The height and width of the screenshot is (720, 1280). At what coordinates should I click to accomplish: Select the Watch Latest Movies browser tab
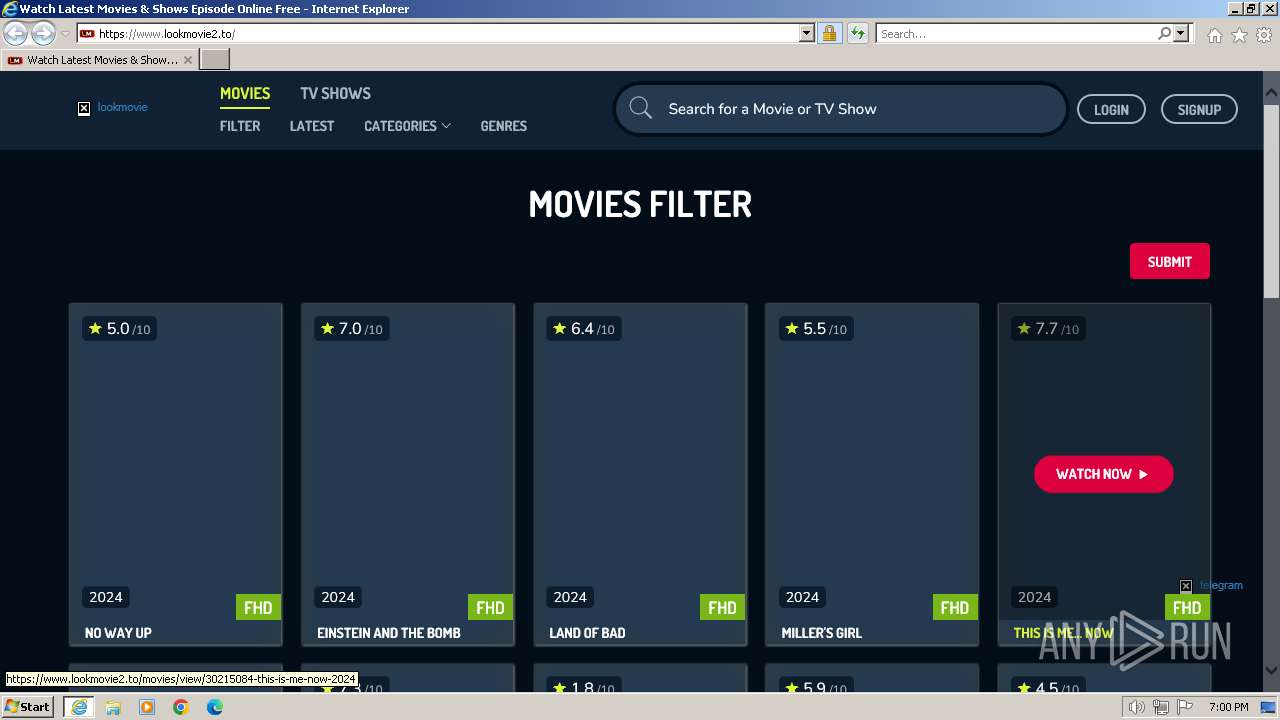tap(100, 60)
